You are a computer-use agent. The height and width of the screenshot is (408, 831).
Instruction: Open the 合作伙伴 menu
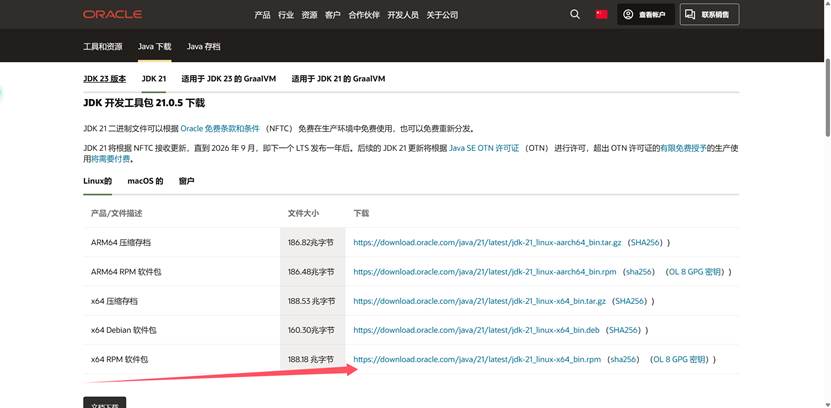pyautogui.click(x=364, y=15)
